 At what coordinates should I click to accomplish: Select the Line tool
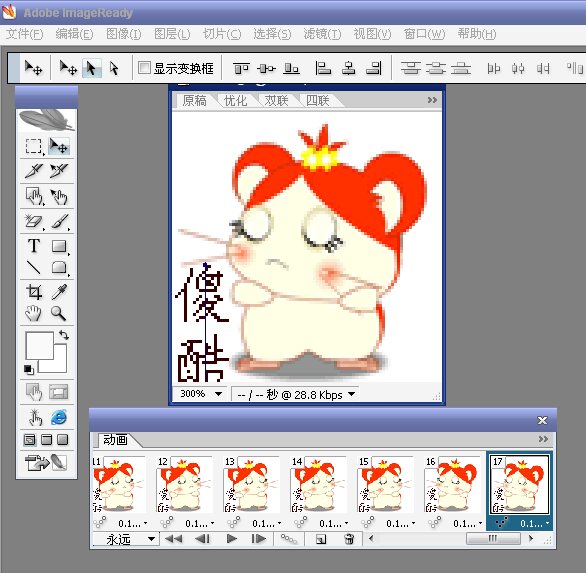click(34, 268)
